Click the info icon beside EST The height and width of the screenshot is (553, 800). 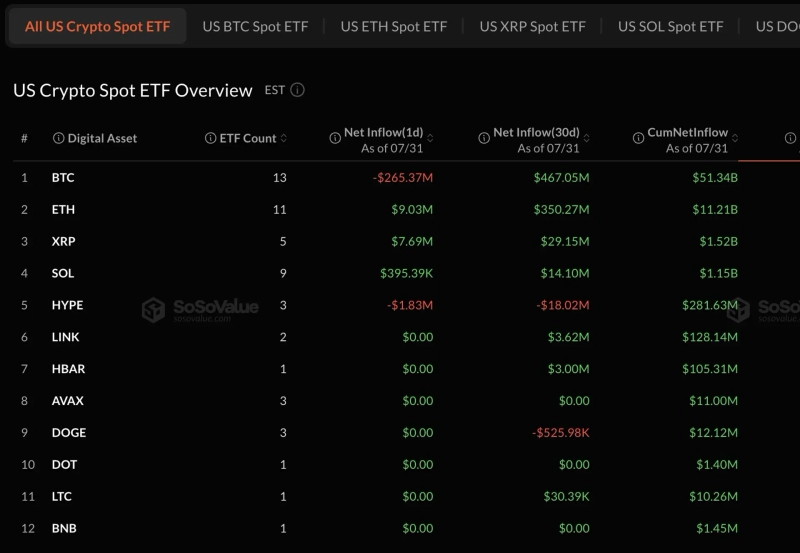(297, 90)
